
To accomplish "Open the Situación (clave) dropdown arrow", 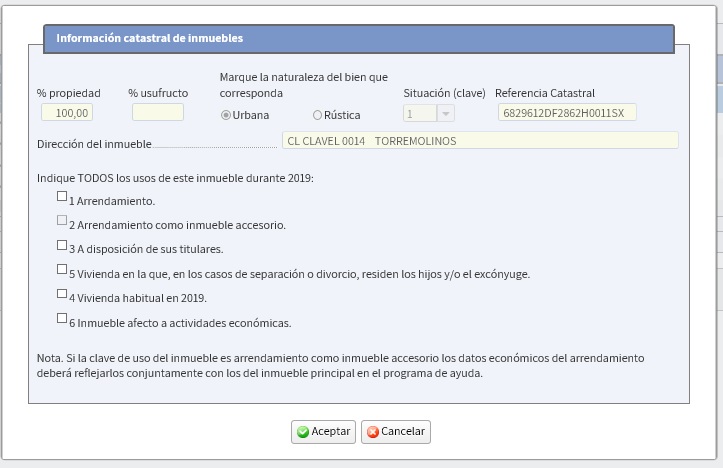I will click(445, 114).
